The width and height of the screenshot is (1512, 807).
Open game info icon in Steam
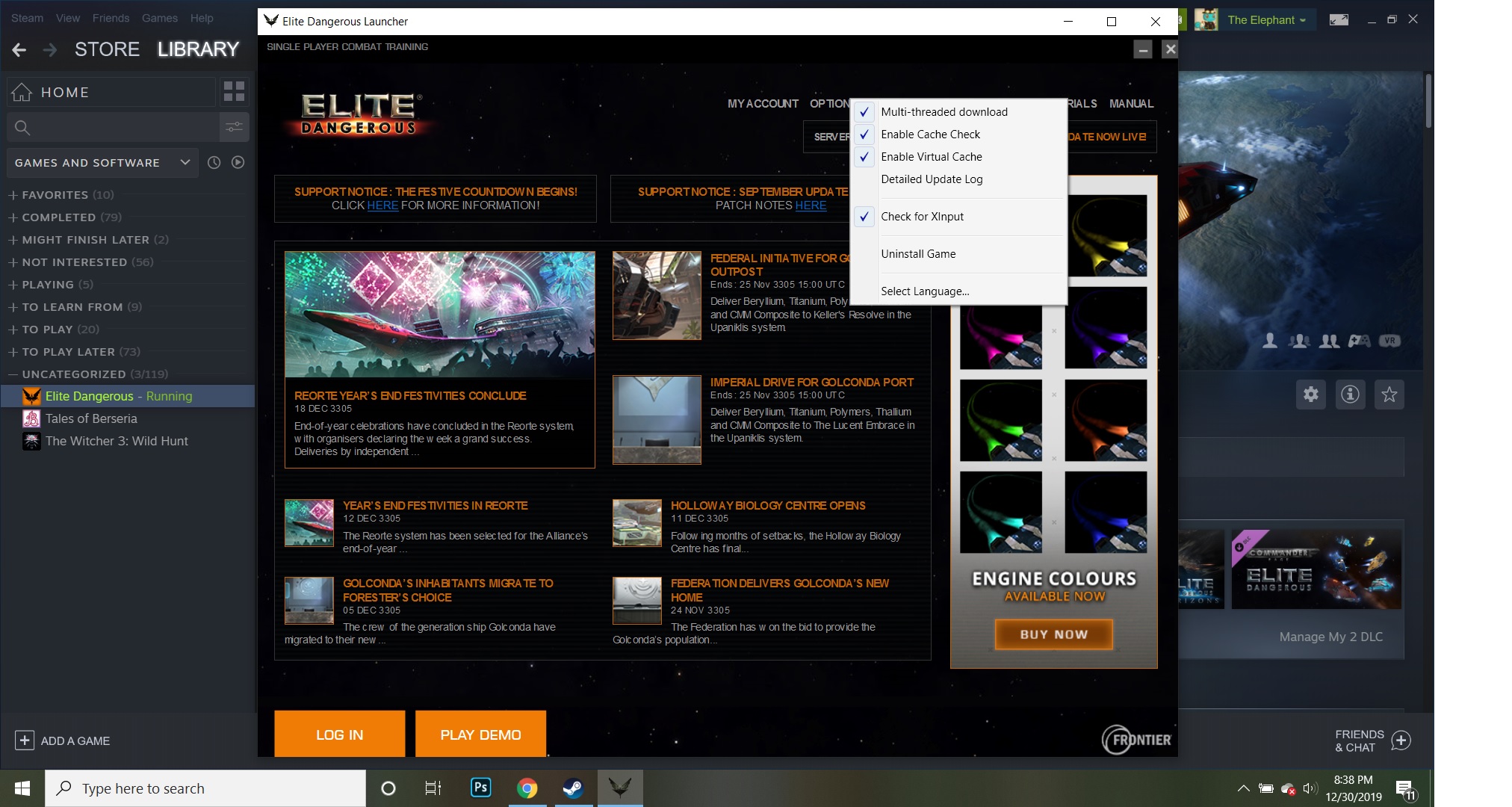click(1350, 395)
